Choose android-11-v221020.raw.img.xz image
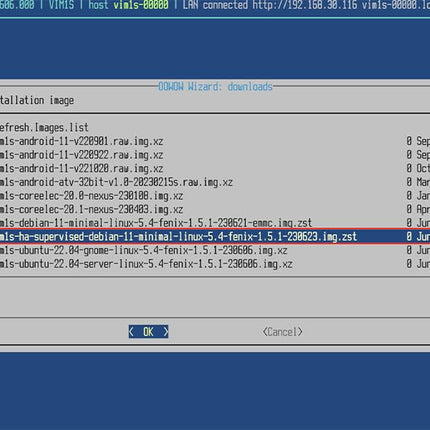 215,169
